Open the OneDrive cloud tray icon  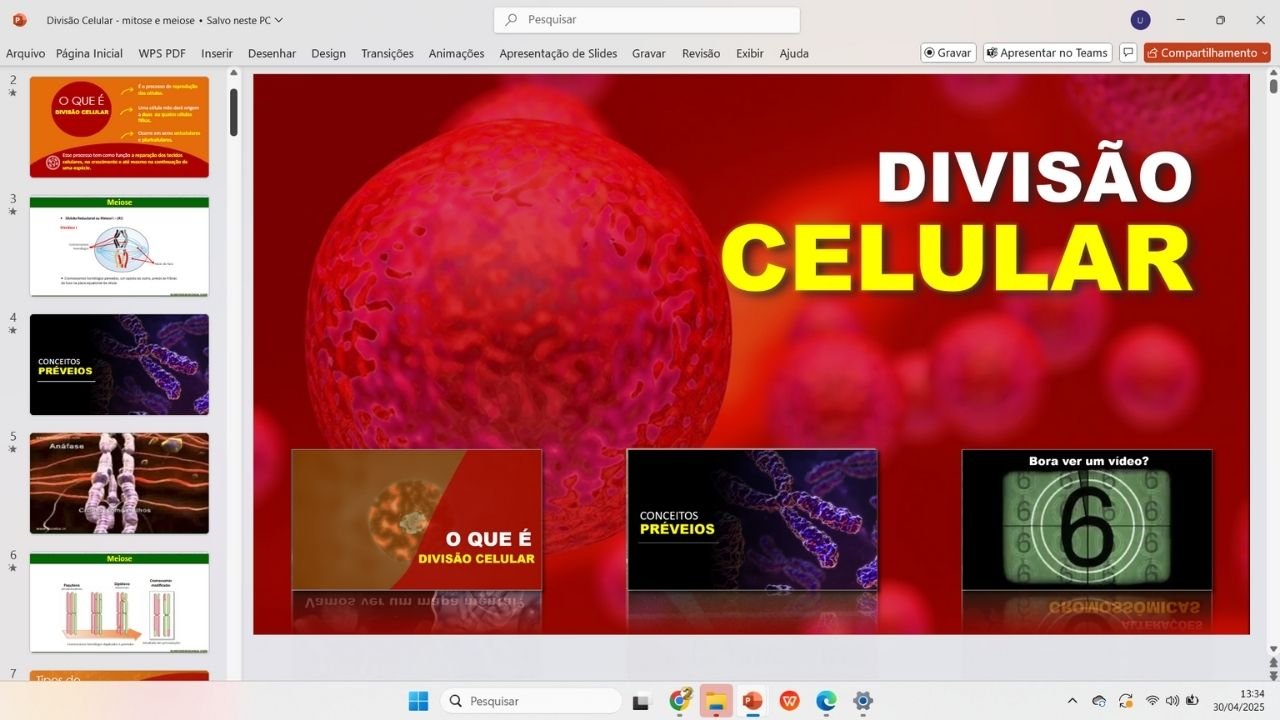pyautogui.click(x=1099, y=701)
